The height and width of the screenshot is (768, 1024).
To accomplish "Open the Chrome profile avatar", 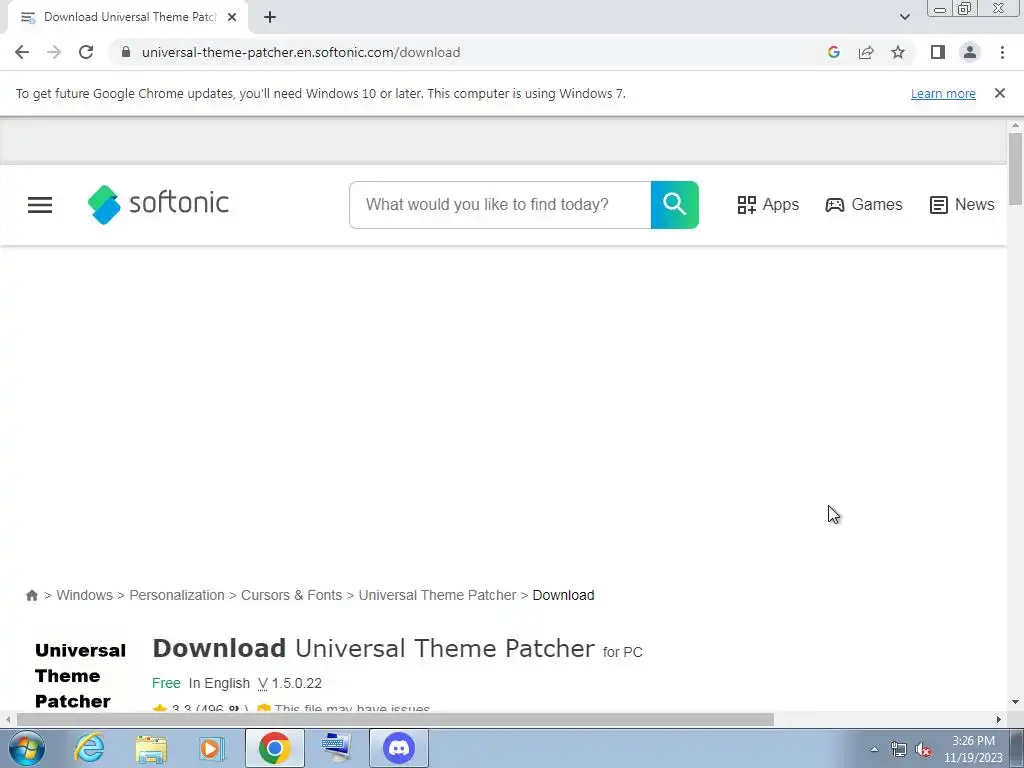I will 970,52.
